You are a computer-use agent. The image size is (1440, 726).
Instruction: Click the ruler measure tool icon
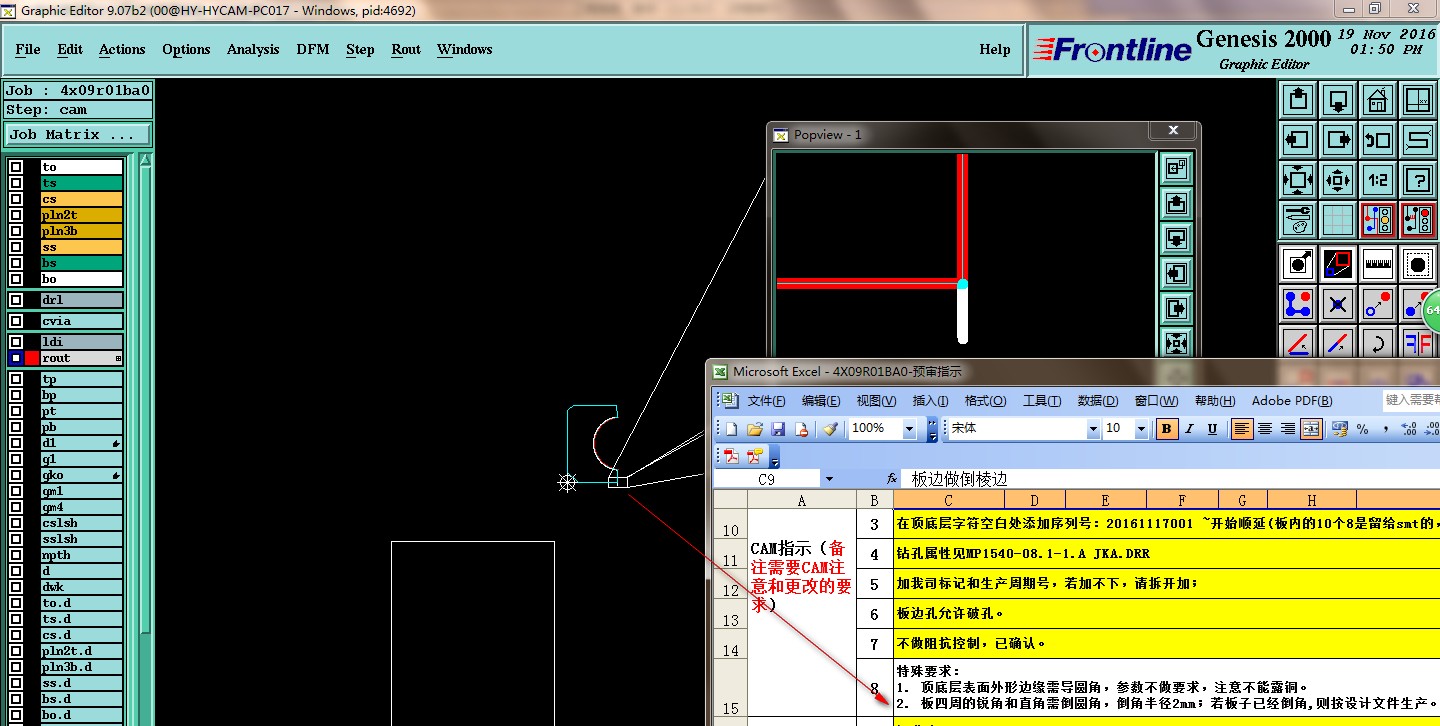1377,264
